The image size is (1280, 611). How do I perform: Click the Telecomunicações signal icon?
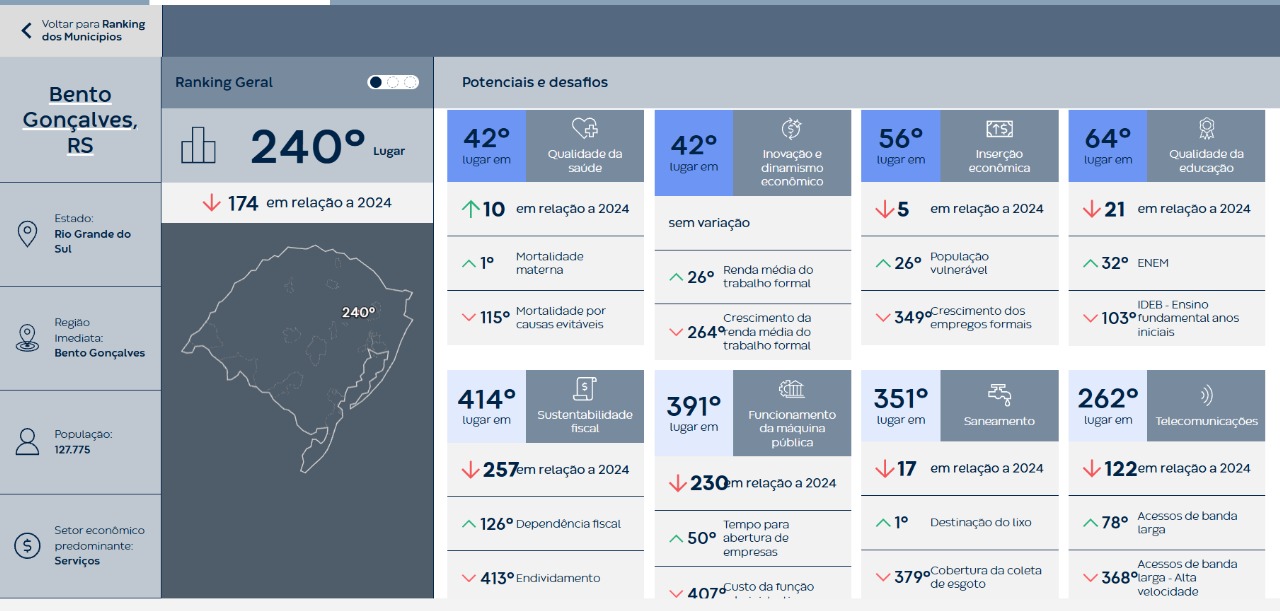1206,394
